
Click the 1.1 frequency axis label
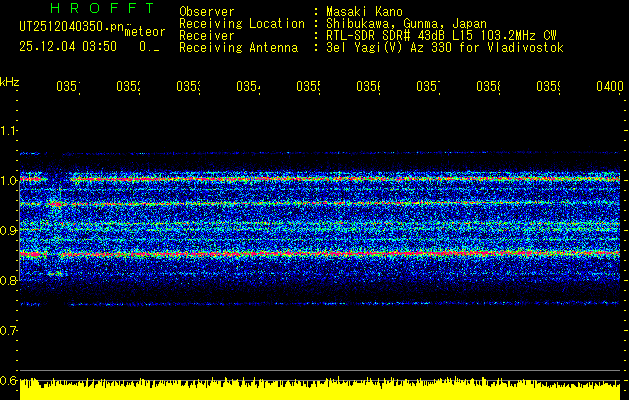pos(8,130)
